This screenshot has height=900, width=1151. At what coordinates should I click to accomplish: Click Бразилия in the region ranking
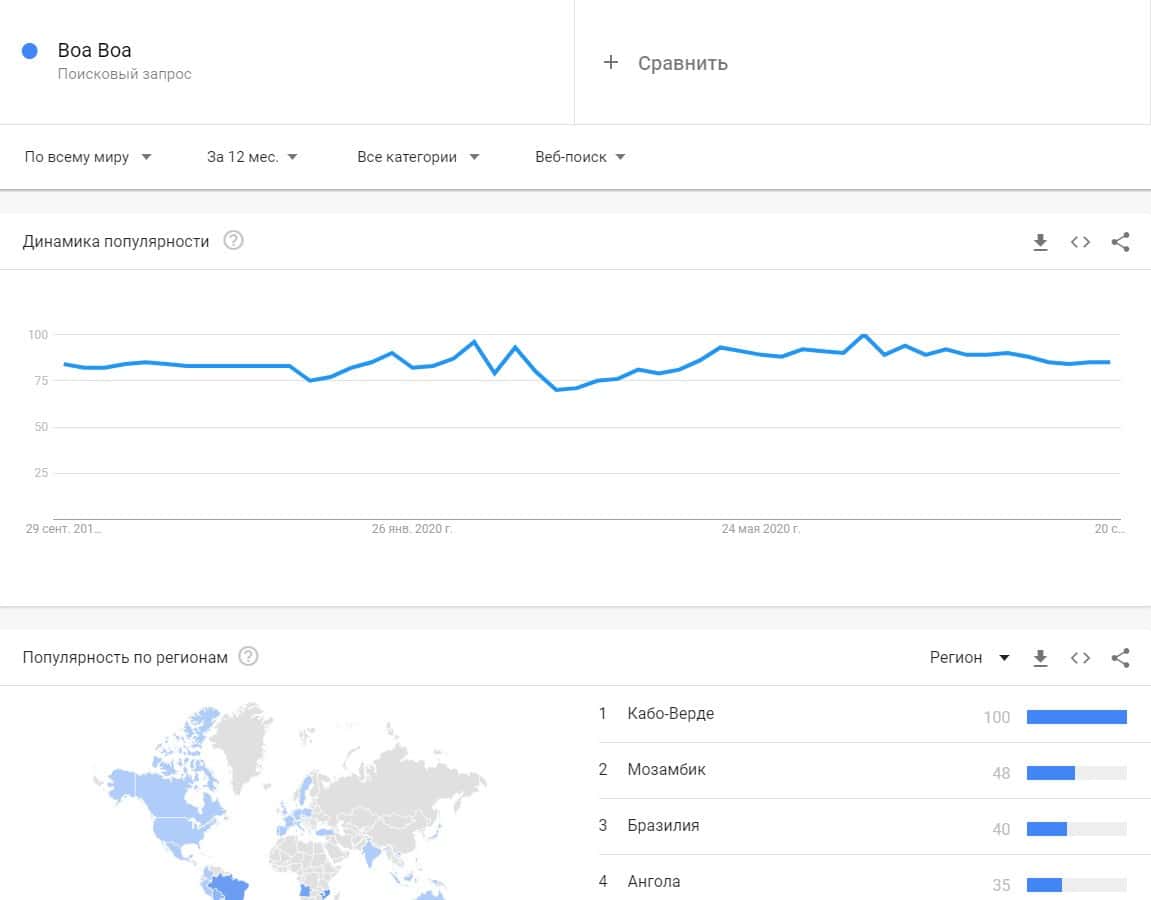coord(663,826)
